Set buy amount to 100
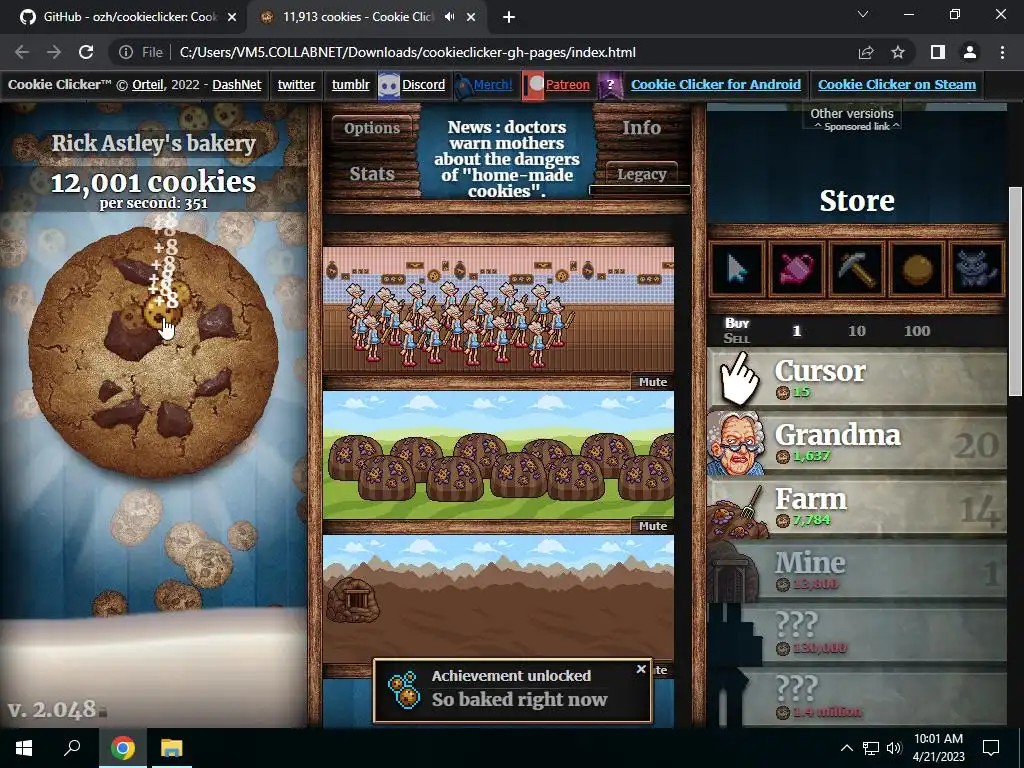1024x768 pixels. pyautogui.click(x=917, y=331)
